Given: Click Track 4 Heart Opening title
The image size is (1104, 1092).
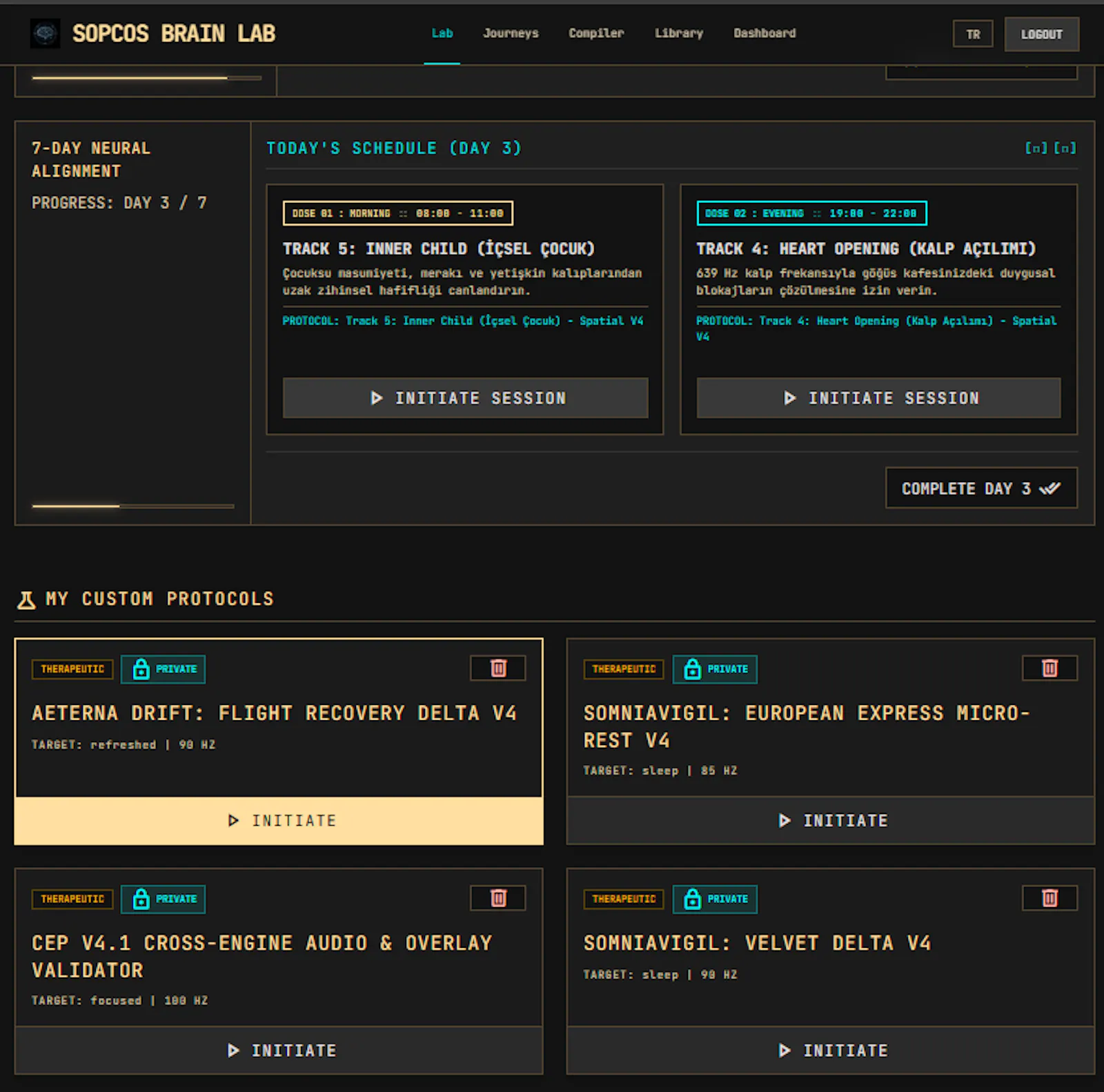Looking at the screenshot, I should point(865,248).
